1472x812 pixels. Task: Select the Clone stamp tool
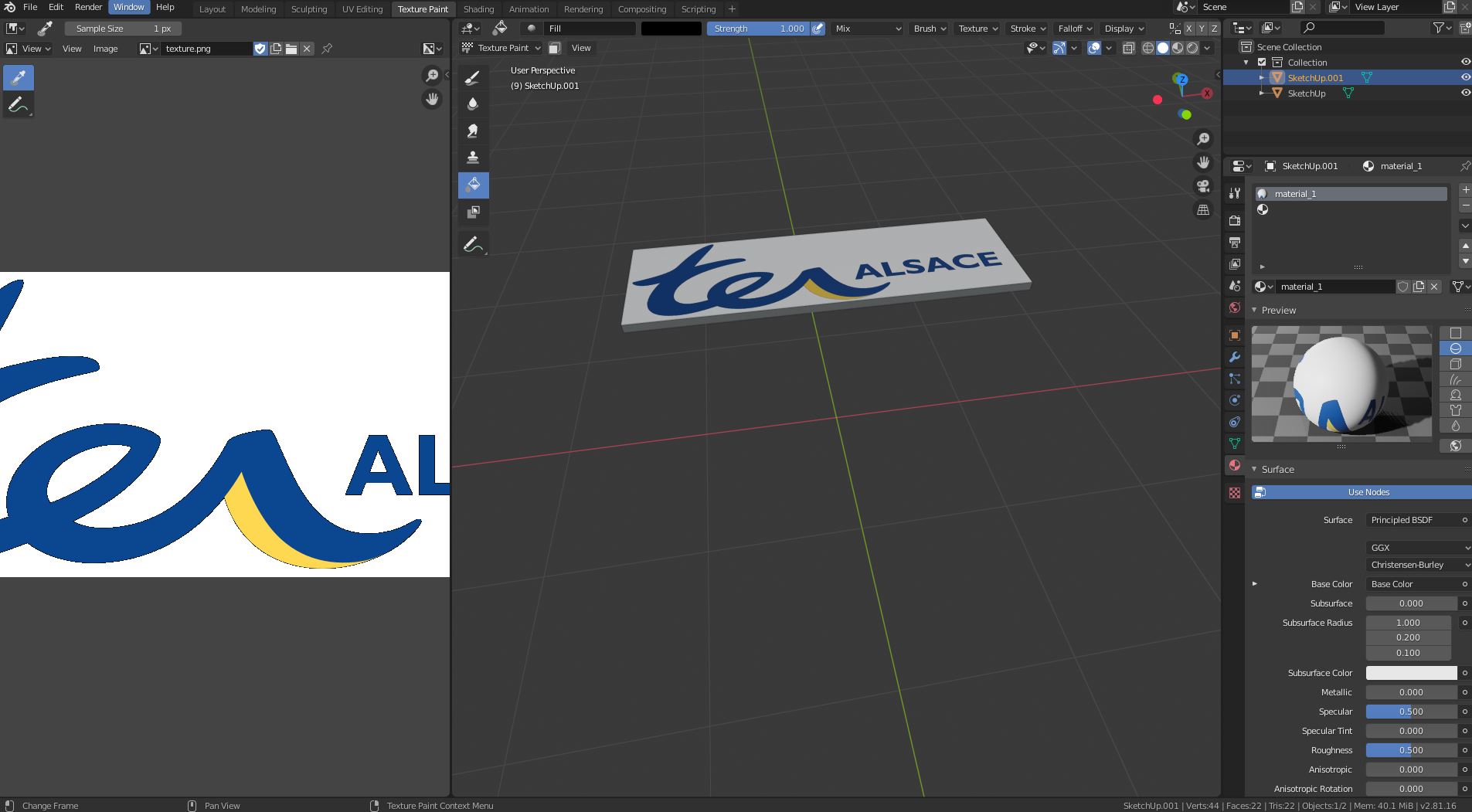(473, 158)
